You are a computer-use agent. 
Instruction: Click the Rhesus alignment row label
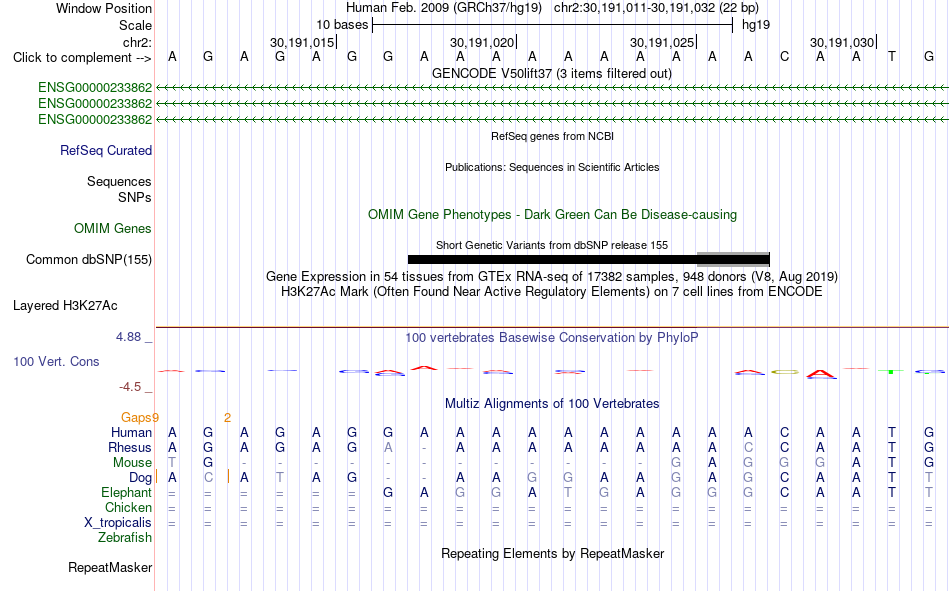coord(130,447)
